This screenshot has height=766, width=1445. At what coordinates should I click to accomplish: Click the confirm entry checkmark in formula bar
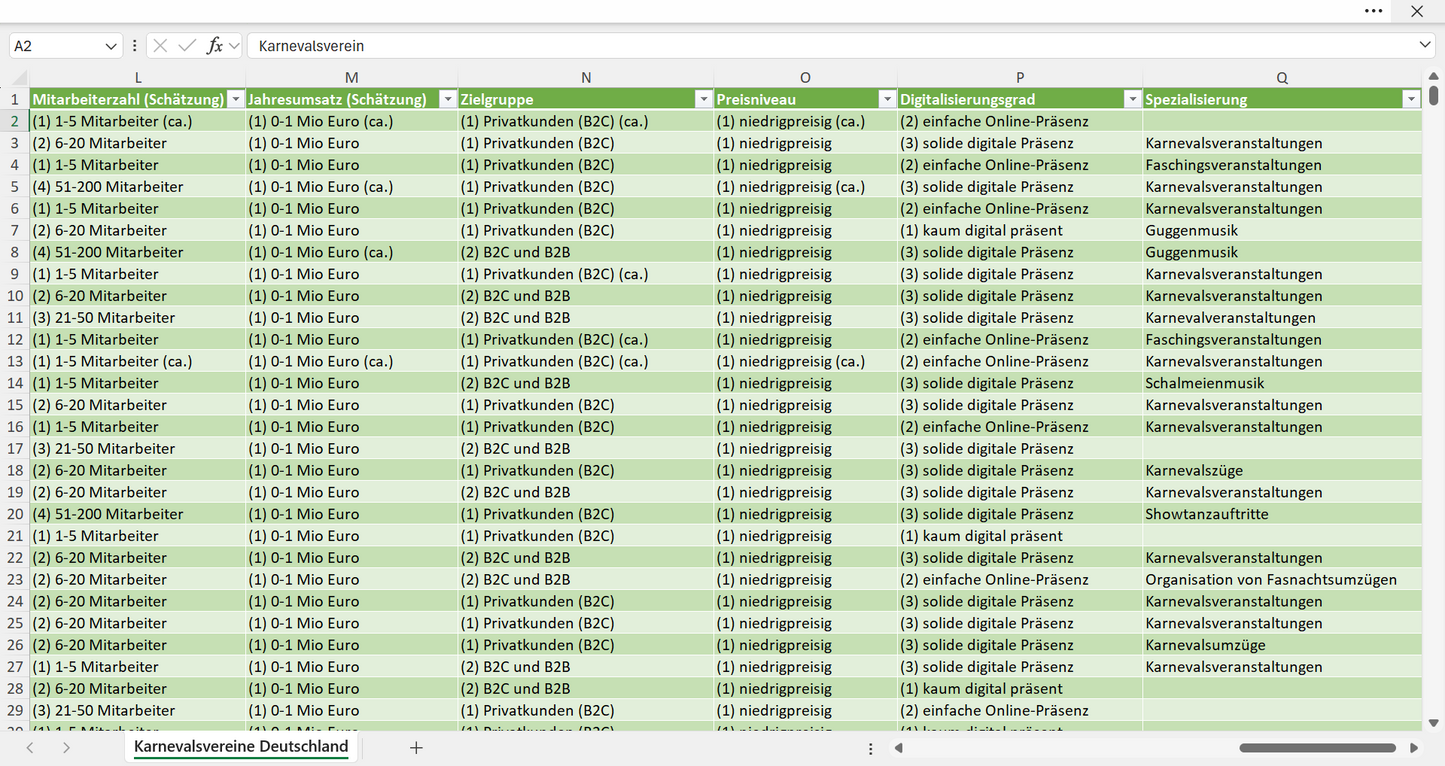point(187,46)
